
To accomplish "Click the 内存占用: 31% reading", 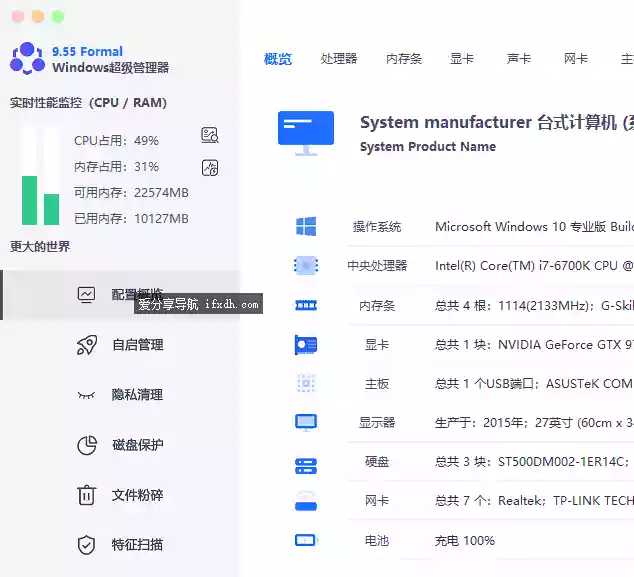I will coord(116,167).
